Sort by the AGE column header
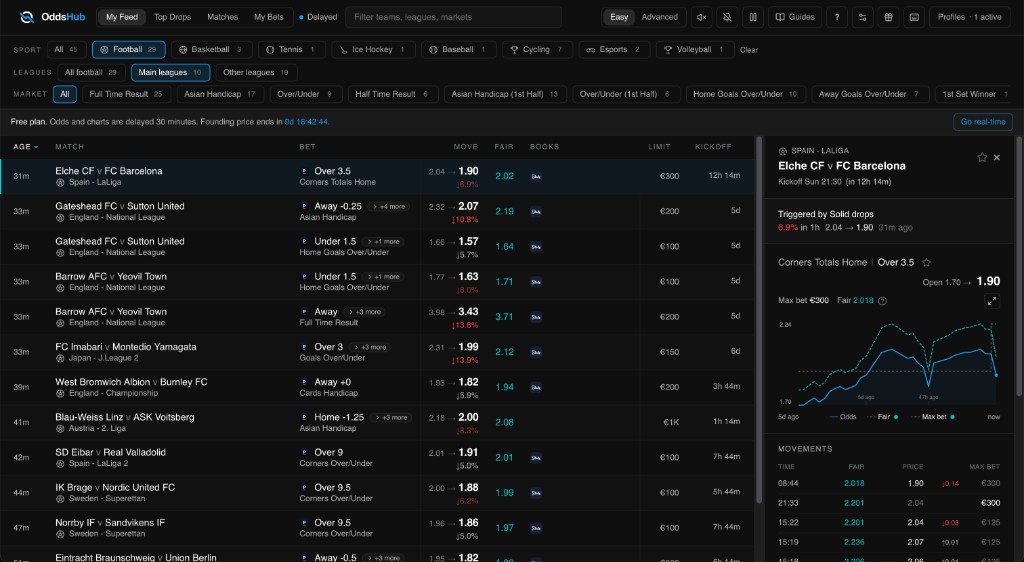The width and height of the screenshot is (1024, 562). pos(25,147)
